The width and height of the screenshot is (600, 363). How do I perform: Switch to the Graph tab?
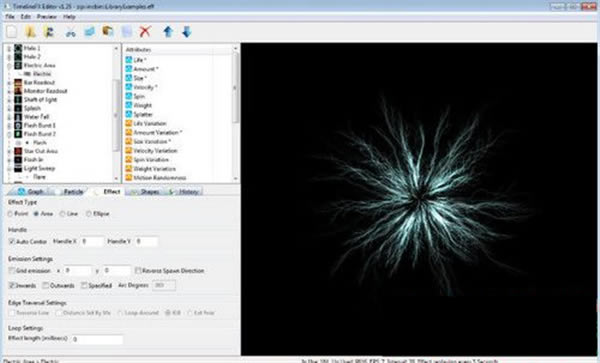point(31,192)
